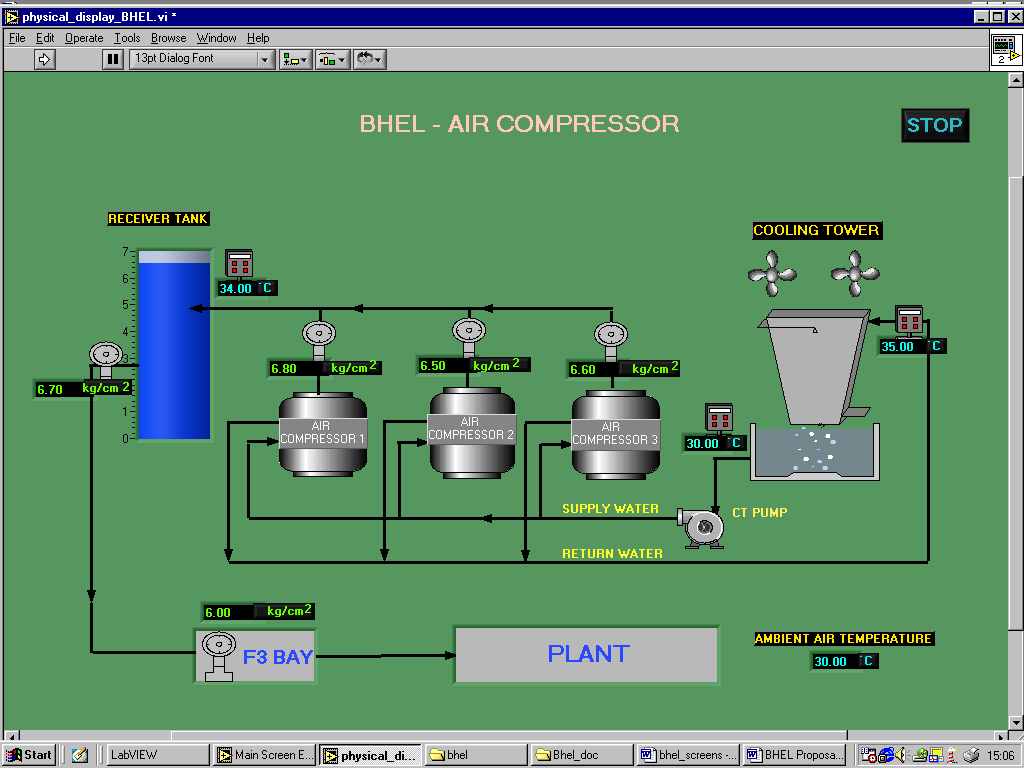This screenshot has height=768, width=1024.
Task: Pause execution with the pause button
Action: (113, 59)
